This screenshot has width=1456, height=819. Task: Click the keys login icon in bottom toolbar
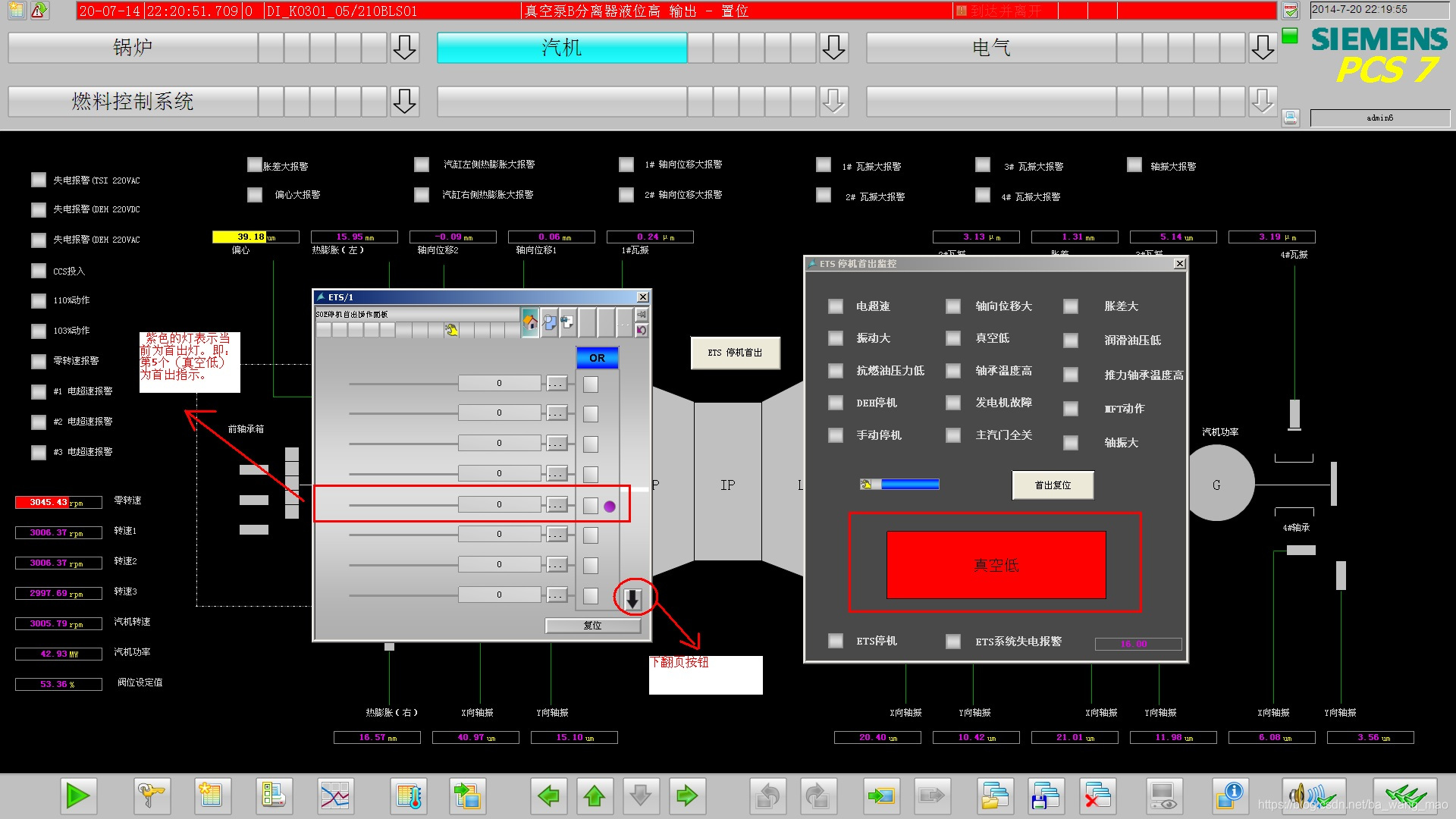click(151, 795)
